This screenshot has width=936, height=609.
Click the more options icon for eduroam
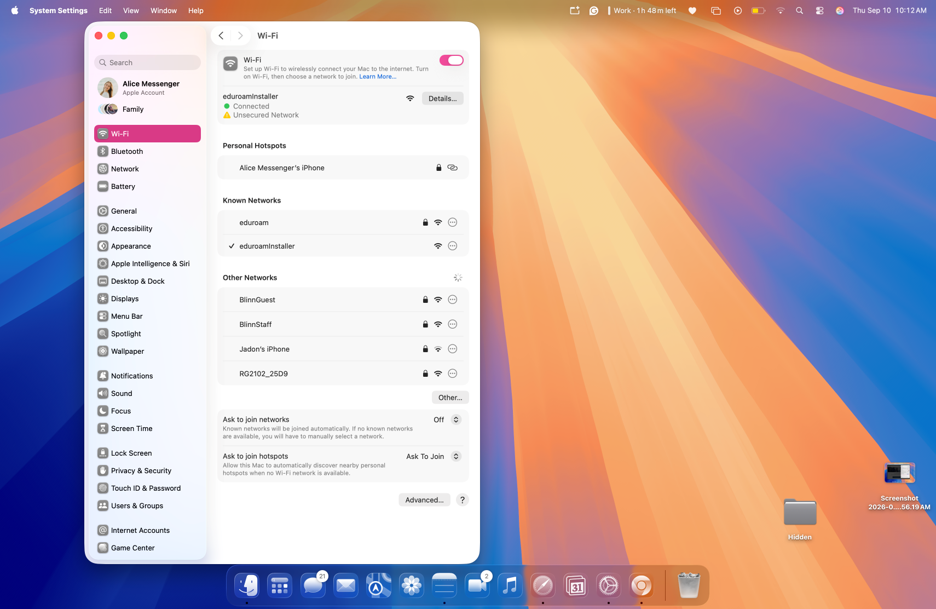pyautogui.click(x=452, y=222)
